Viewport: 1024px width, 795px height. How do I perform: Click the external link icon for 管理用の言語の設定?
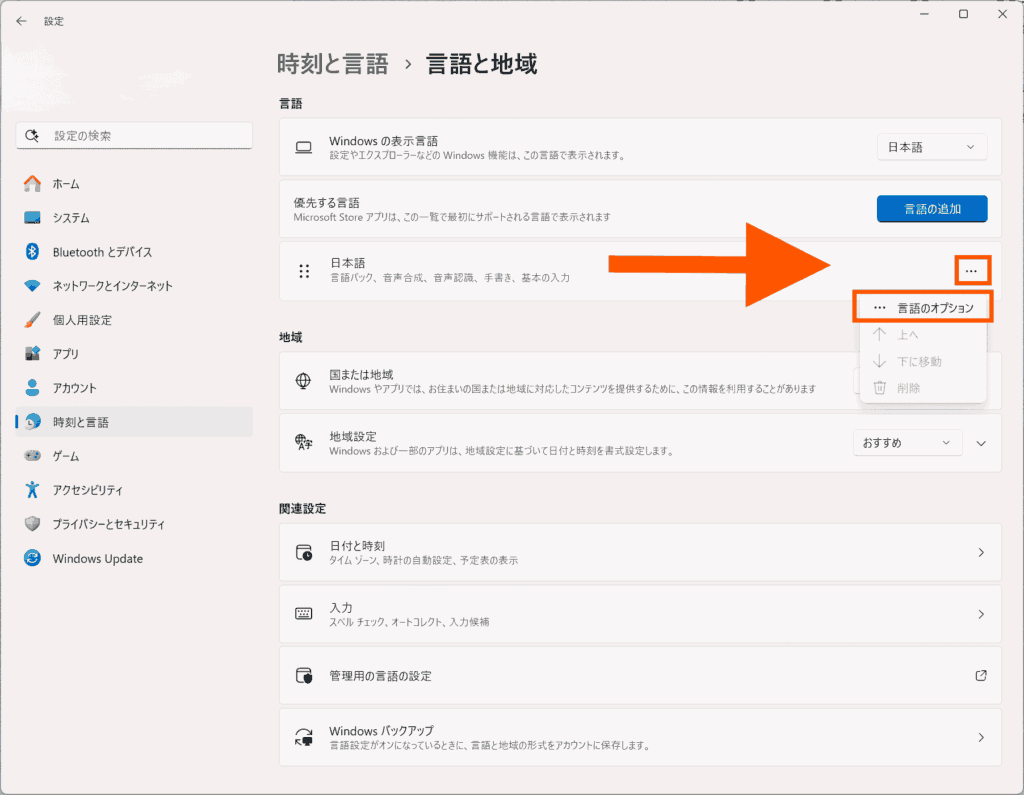(981, 675)
